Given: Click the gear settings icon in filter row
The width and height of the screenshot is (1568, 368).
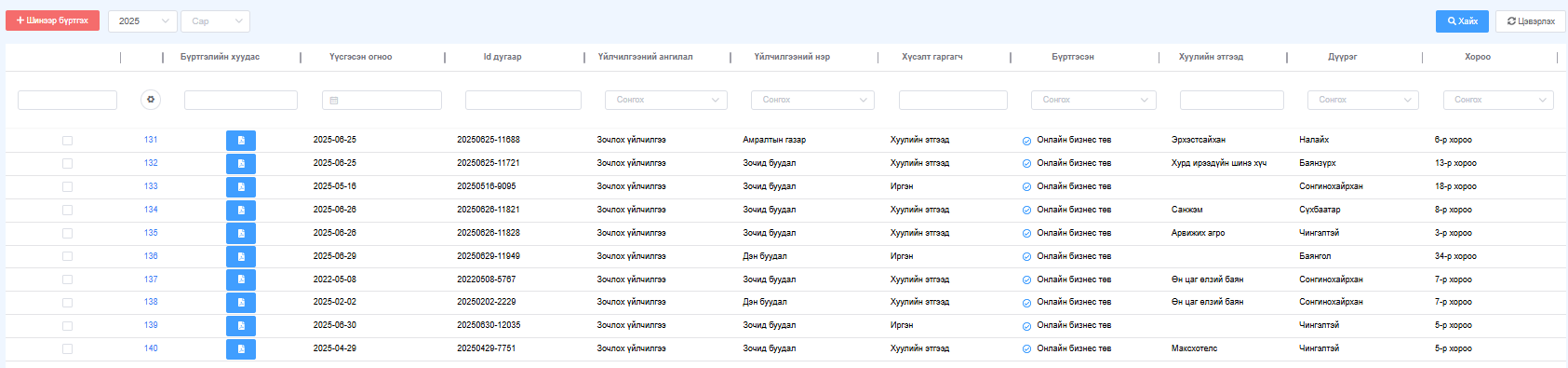Looking at the screenshot, I should pos(151,100).
